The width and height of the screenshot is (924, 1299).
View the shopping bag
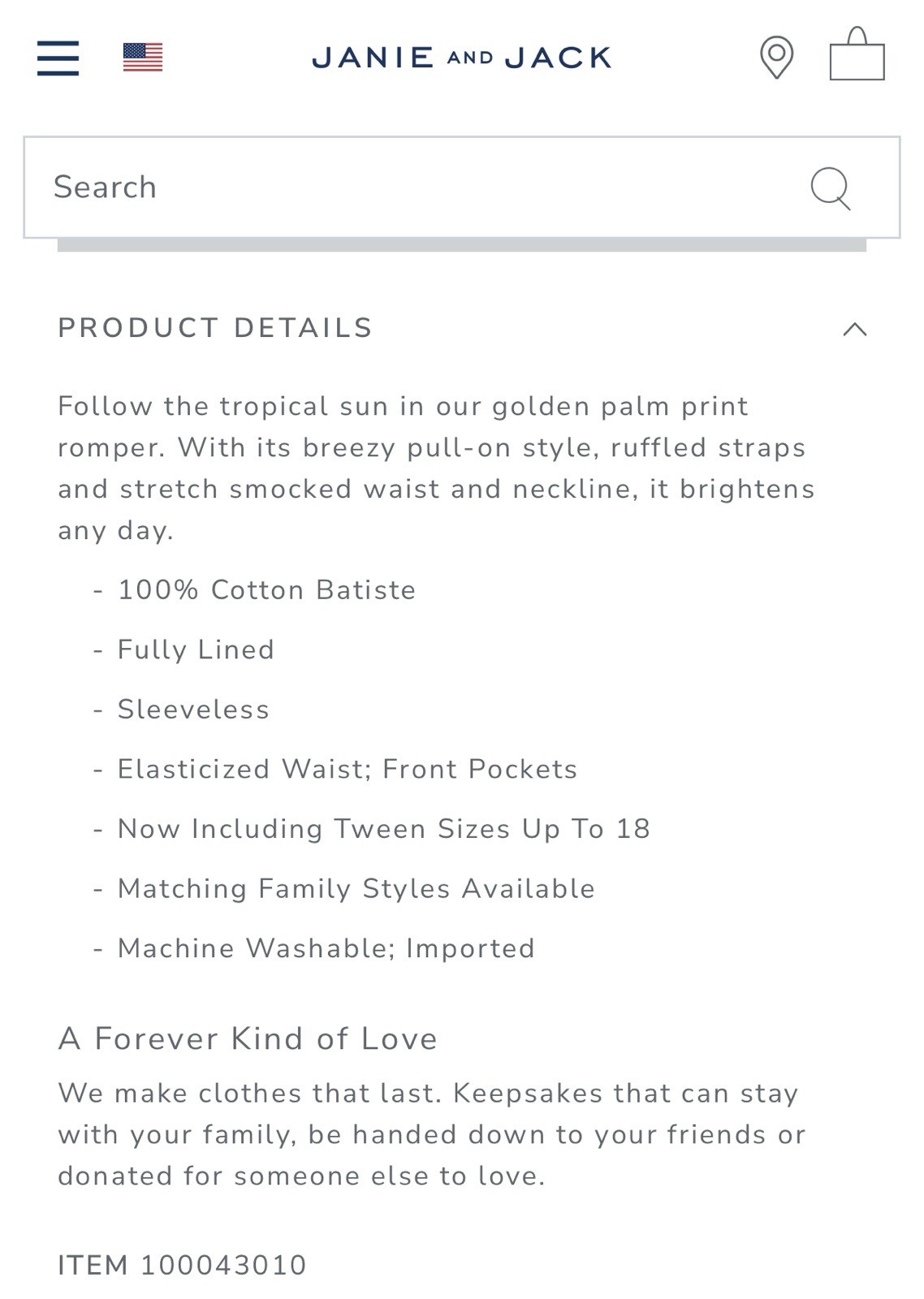[857, 54]
